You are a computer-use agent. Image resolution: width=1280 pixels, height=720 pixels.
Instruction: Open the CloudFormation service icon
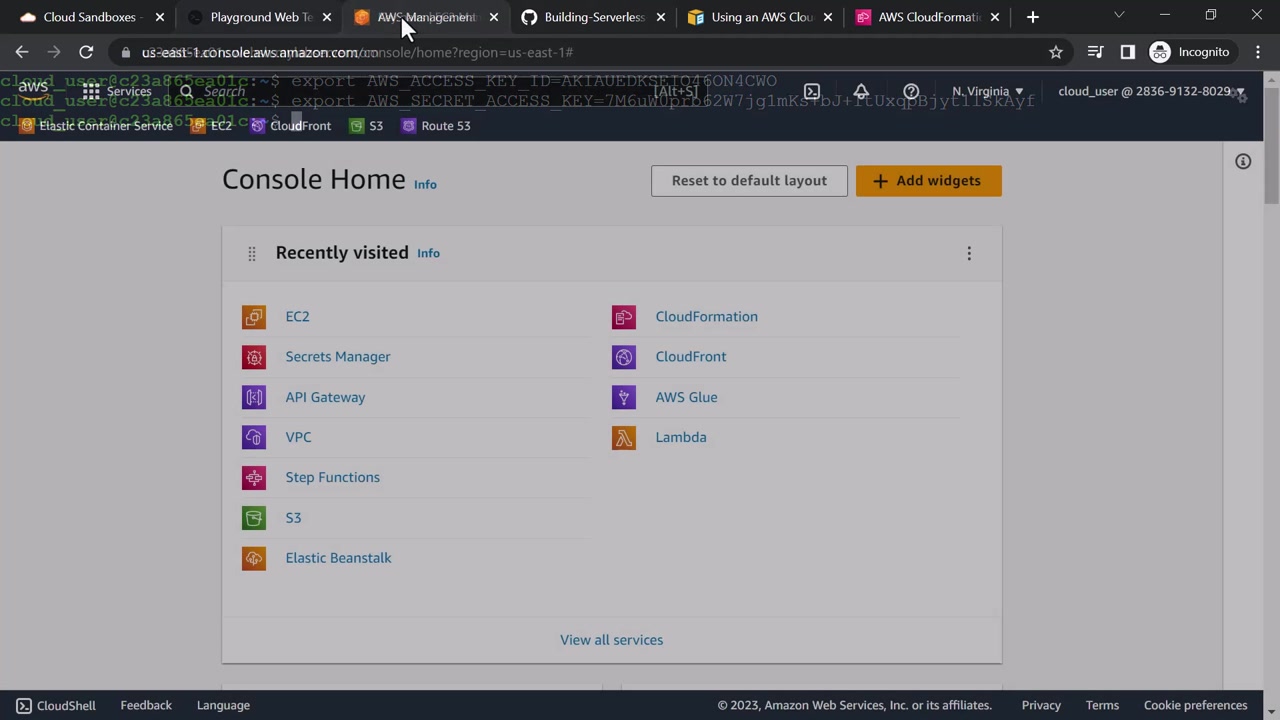pos(624,317)
